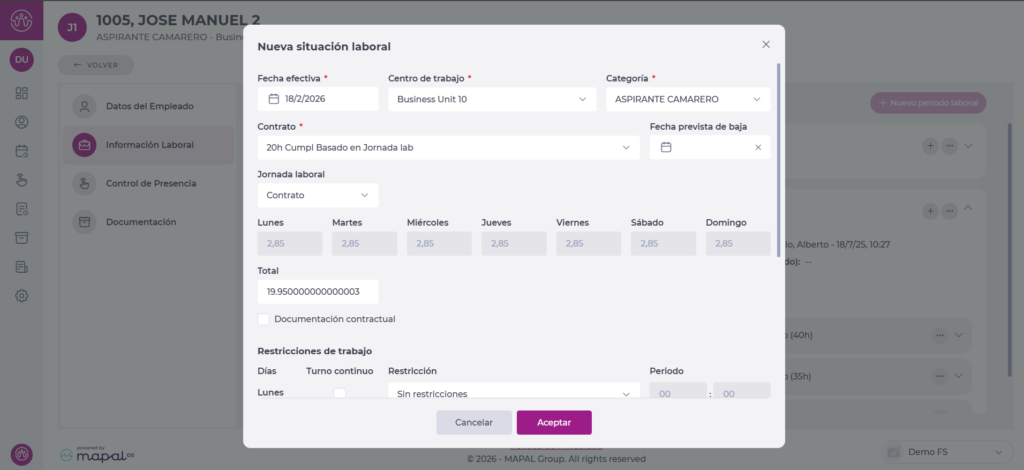The height and width of the screenshot is (470, 1024).
Task: Click the calendar icon in Fecha efectiva
Action: click(x=273, y=99)
